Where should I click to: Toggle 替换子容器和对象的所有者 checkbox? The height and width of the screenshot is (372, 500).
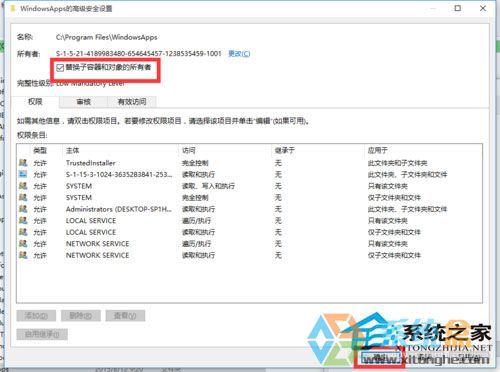(x=60, y=68)
